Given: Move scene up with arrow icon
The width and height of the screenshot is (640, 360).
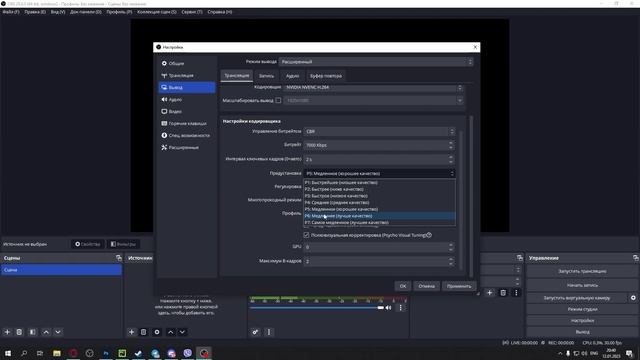Looking at the screenshot, I should pyautogui.click(x=46, y=332).
